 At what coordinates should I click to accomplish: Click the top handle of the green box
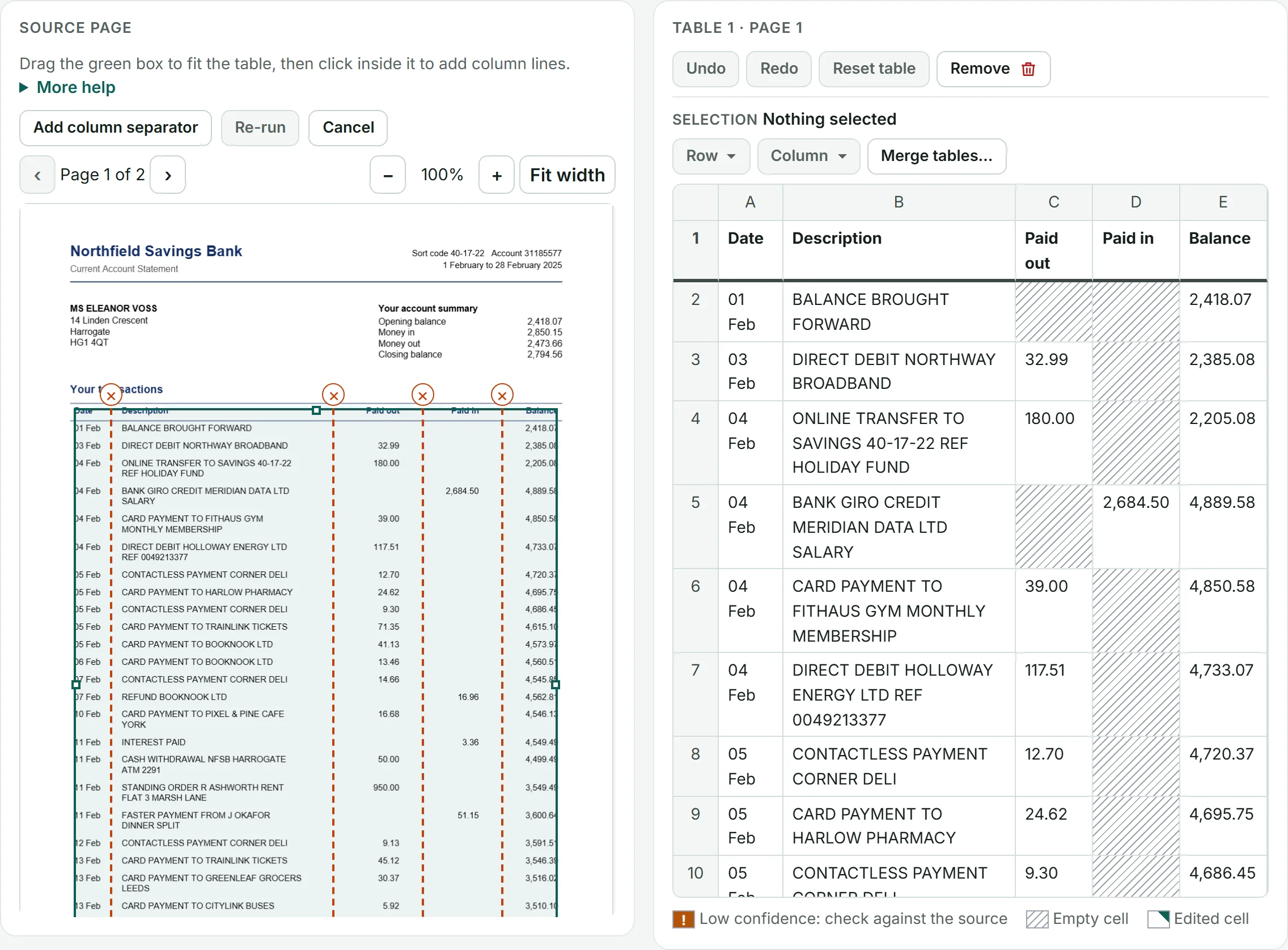click(x=316, y=410)
